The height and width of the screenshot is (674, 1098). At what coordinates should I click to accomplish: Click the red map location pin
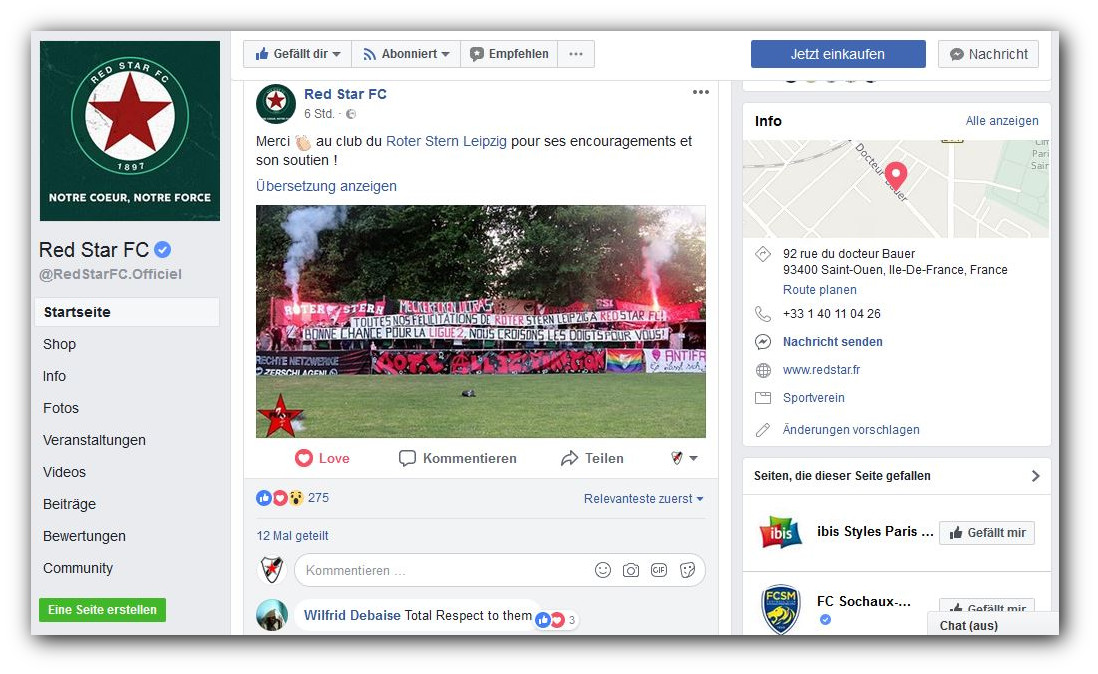895,176
